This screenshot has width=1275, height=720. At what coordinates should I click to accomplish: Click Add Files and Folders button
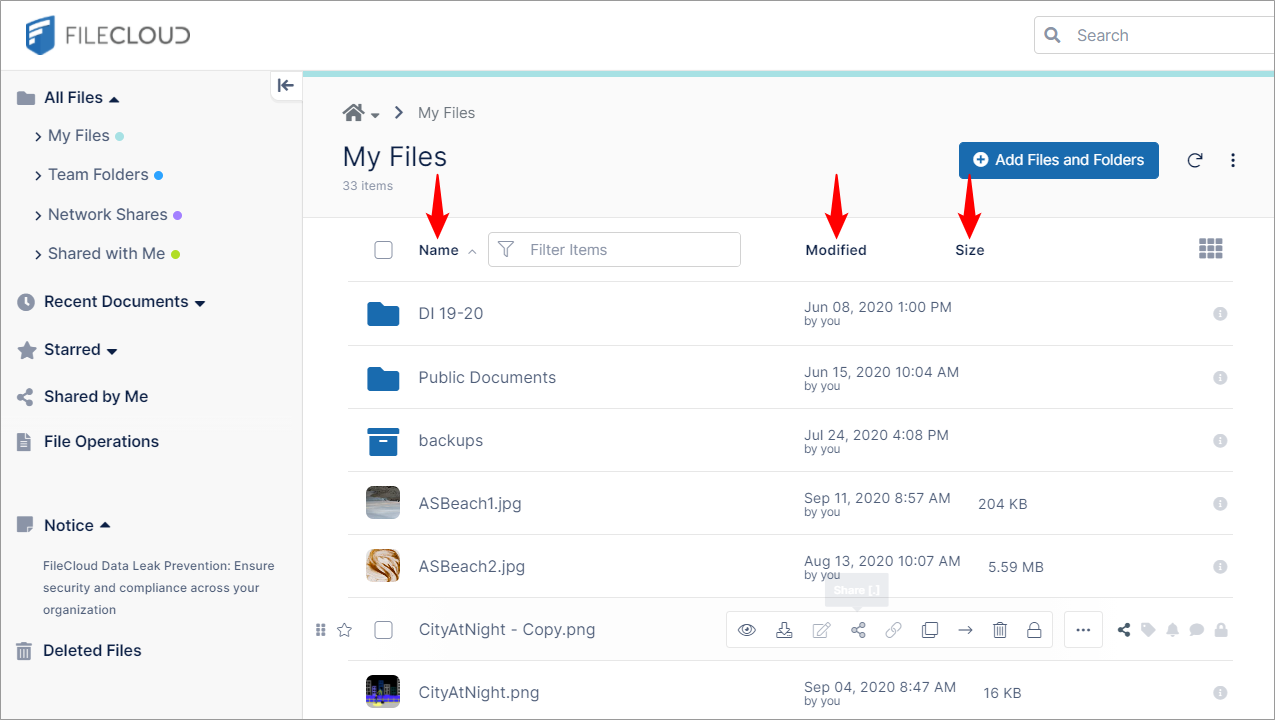coord(1058,160)
